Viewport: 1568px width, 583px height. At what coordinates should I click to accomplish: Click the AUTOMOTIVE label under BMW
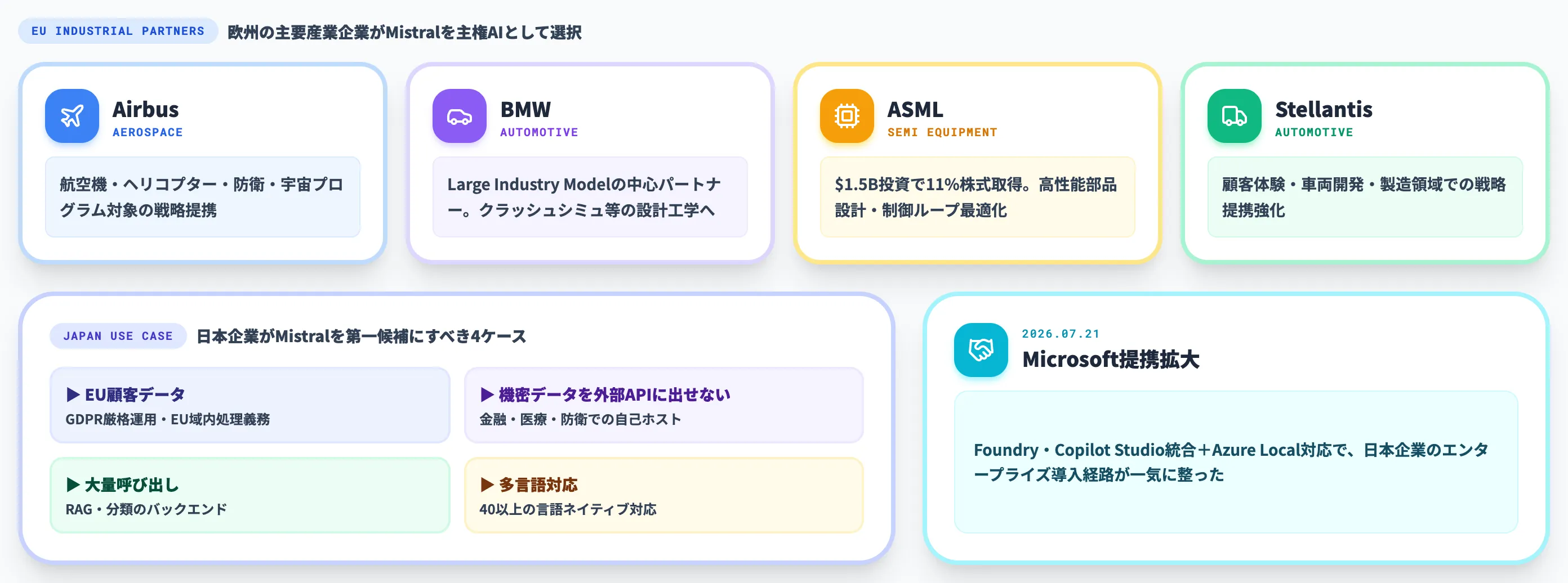540,132
